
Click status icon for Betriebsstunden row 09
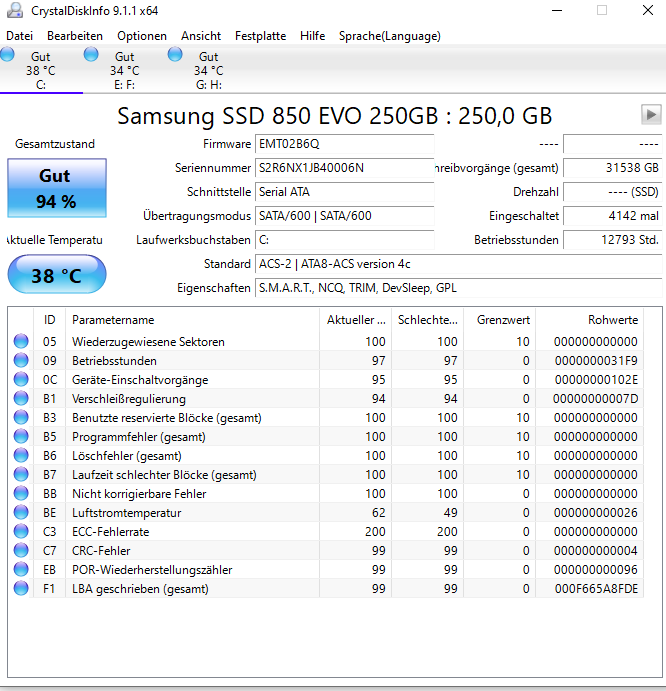pos(21,360)
